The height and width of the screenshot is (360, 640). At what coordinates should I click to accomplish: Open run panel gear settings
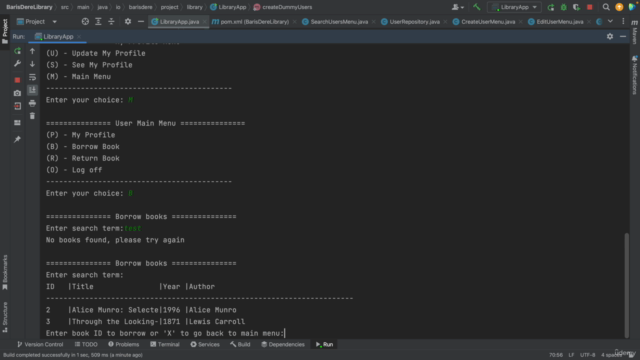pyautogui.click(x=610, y=36)
